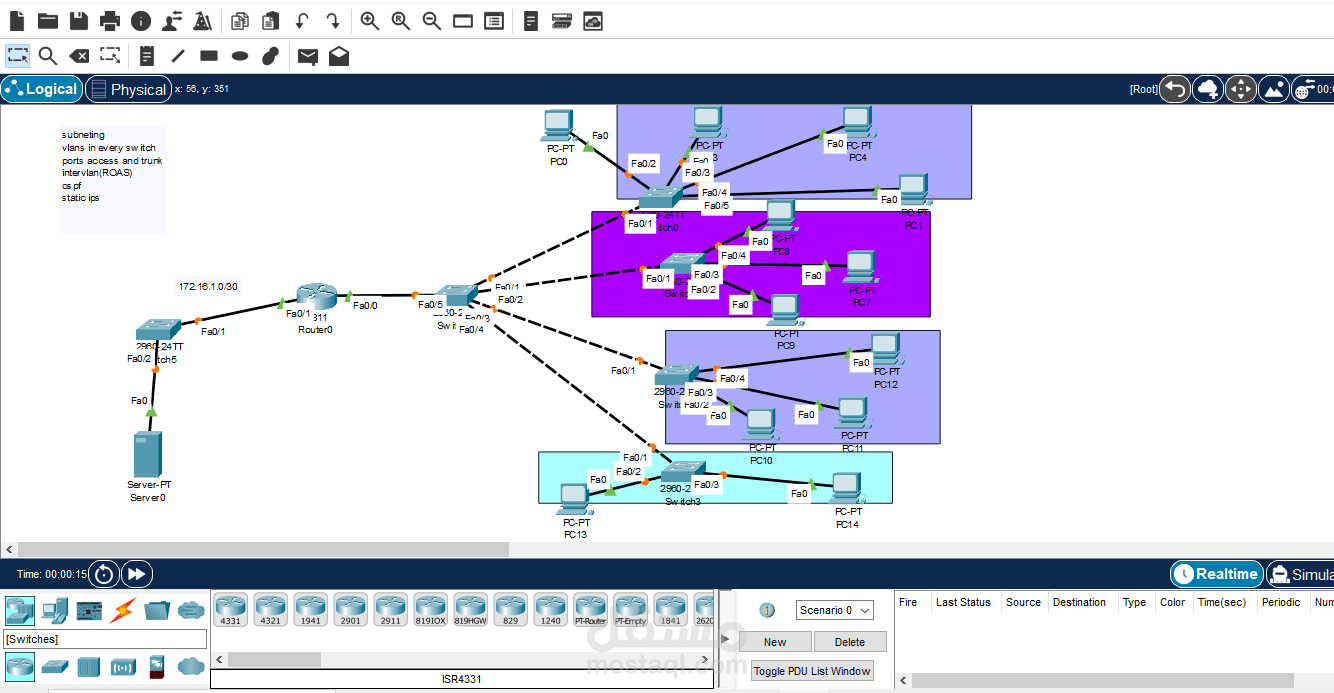Create a new cluster cloud icon
The width and height of the screenshot is (1334, 693).
click(1208, 89)
